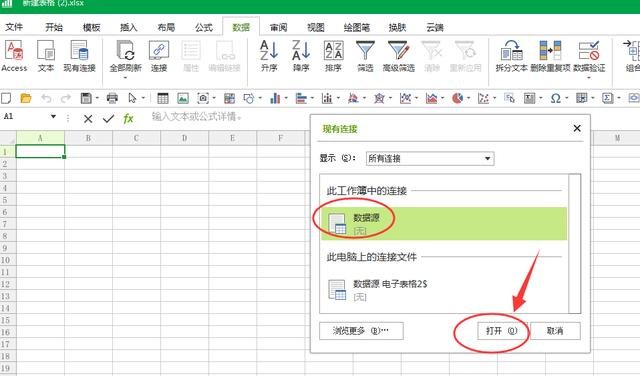Open 高级筛选 advanced filter
Viewport: 640px width, 376px height.
398,56
